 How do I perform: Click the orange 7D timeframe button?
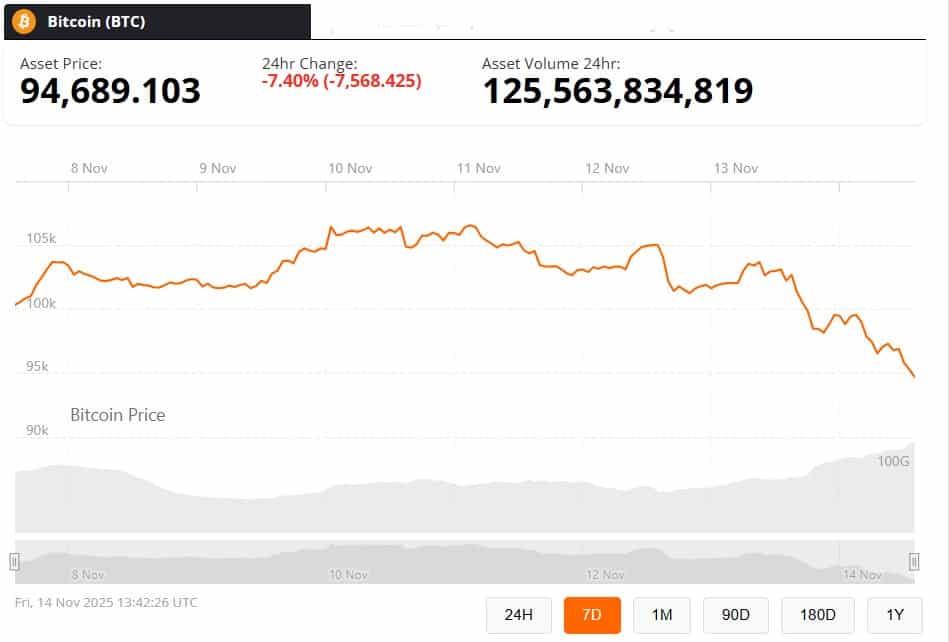(592, 615)
